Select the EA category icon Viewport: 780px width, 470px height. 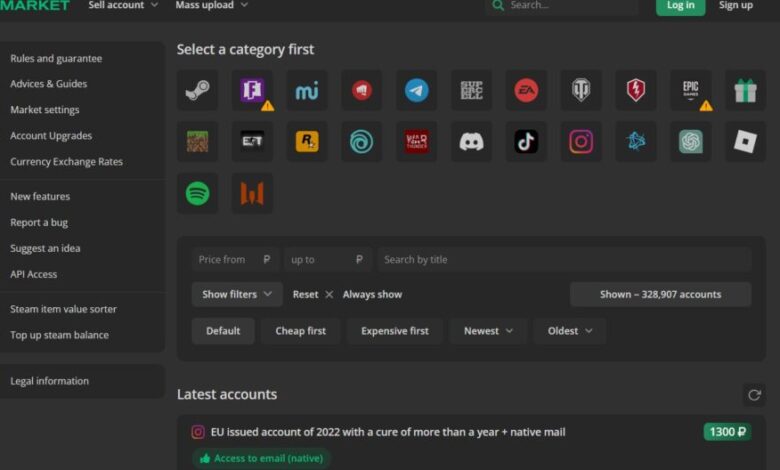click(526, 91)
